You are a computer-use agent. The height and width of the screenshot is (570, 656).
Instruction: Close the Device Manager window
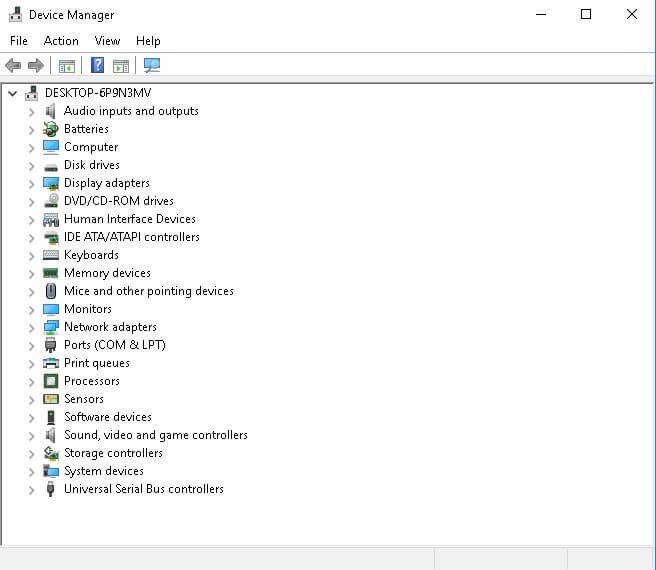(x=632, y=14)
